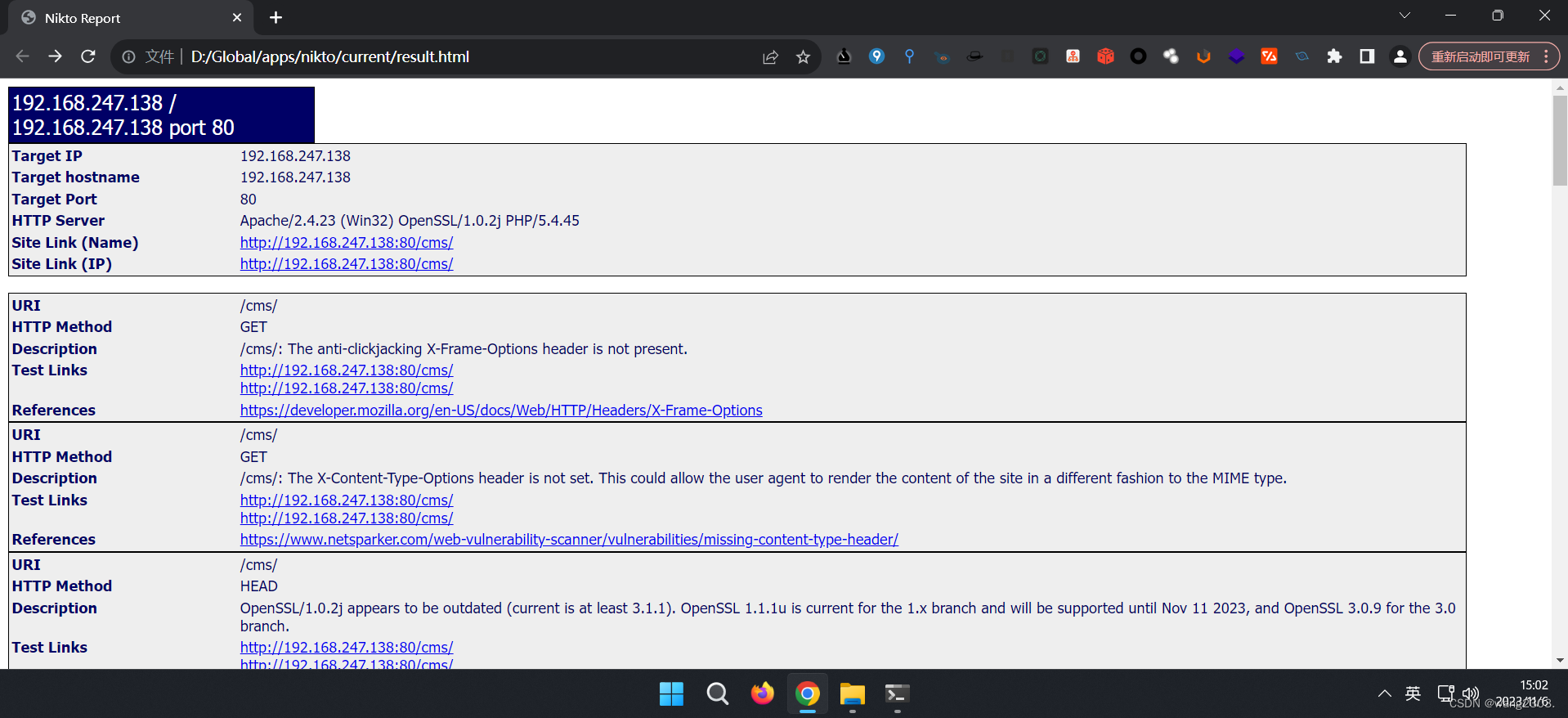
Task: Click the HTTP Server value Apache/2.4.23
Action: tap(410, 221)
